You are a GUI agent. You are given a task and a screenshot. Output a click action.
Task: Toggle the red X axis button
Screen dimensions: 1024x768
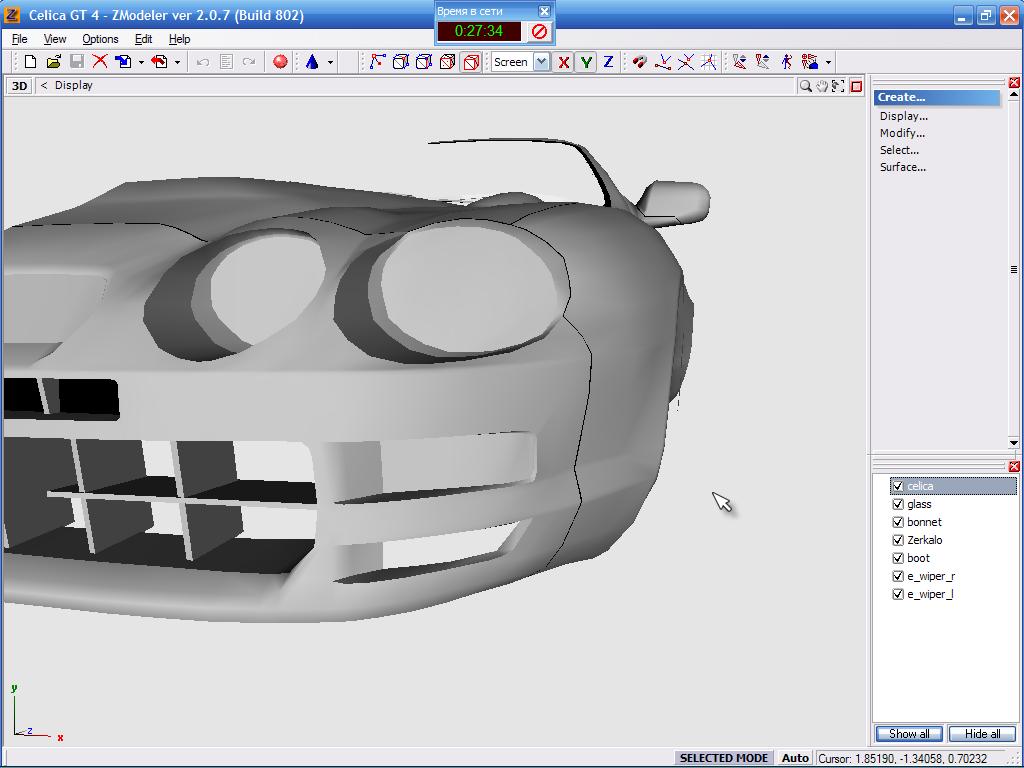pyautogui.click(x=564, y=62)
